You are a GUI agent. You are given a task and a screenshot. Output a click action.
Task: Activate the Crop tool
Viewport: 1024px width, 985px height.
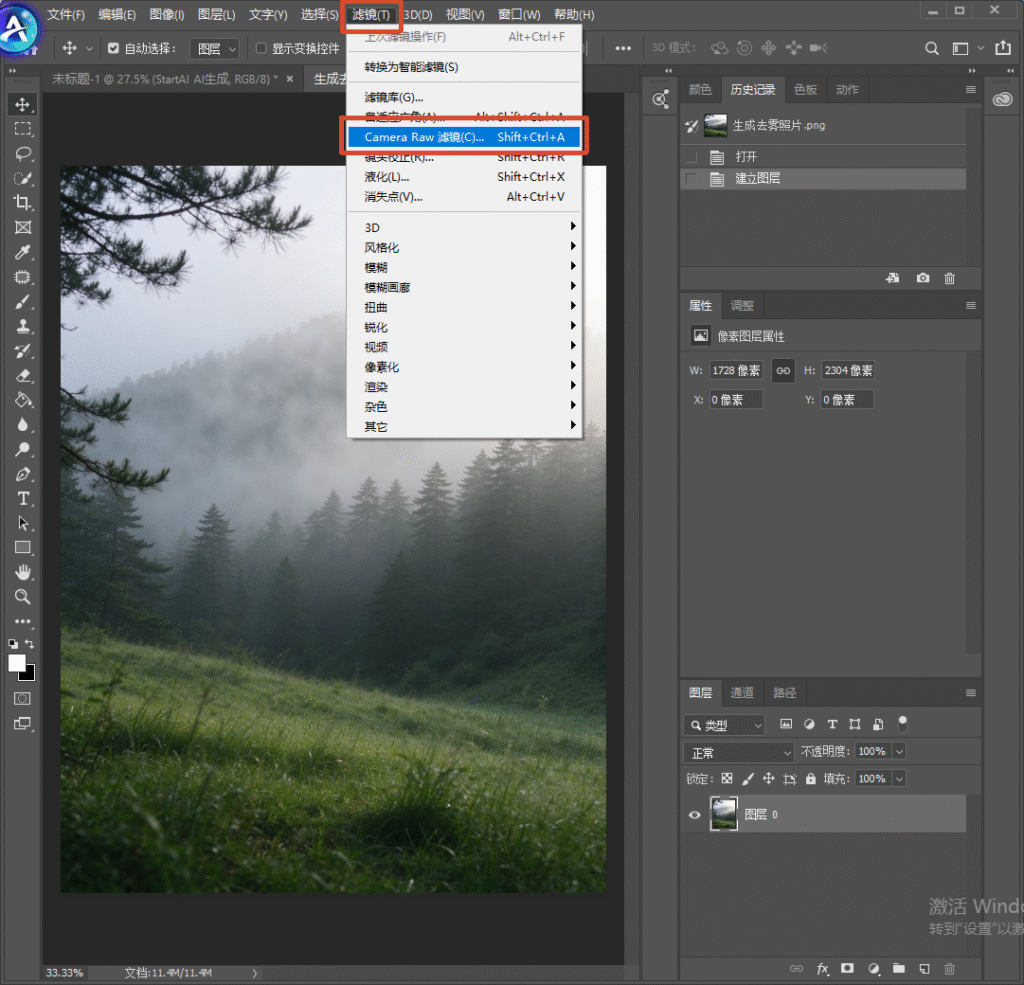click(x=23, y=202)
